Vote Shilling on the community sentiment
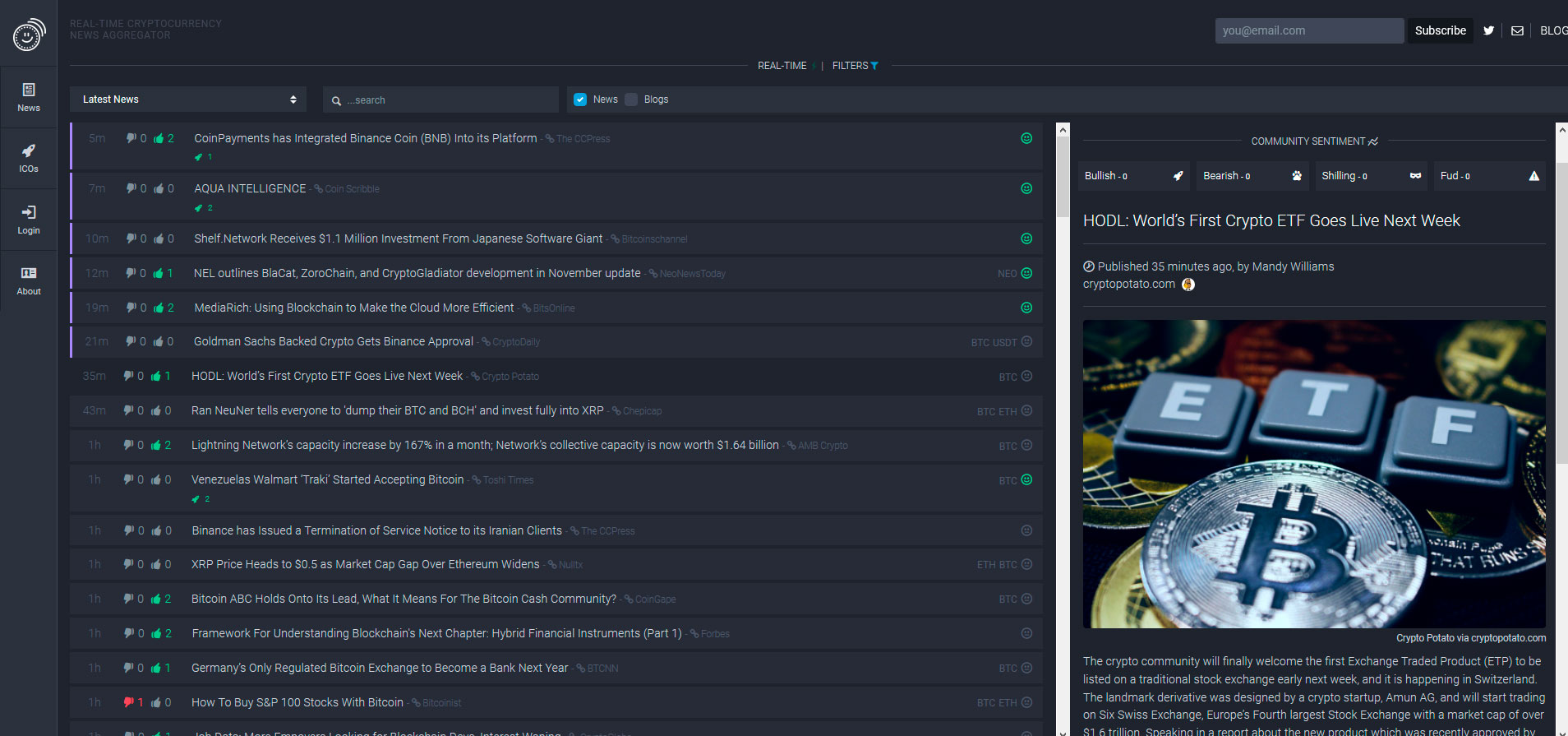 1371,176
